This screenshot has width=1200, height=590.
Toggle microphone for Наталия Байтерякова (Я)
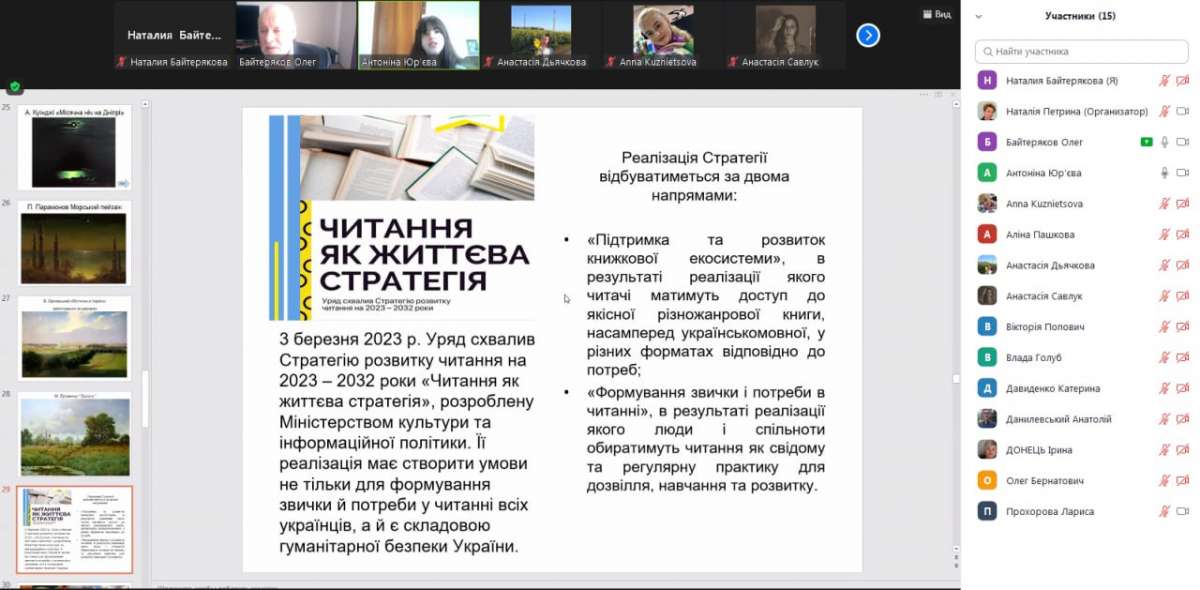click(x=1164, y=81)
